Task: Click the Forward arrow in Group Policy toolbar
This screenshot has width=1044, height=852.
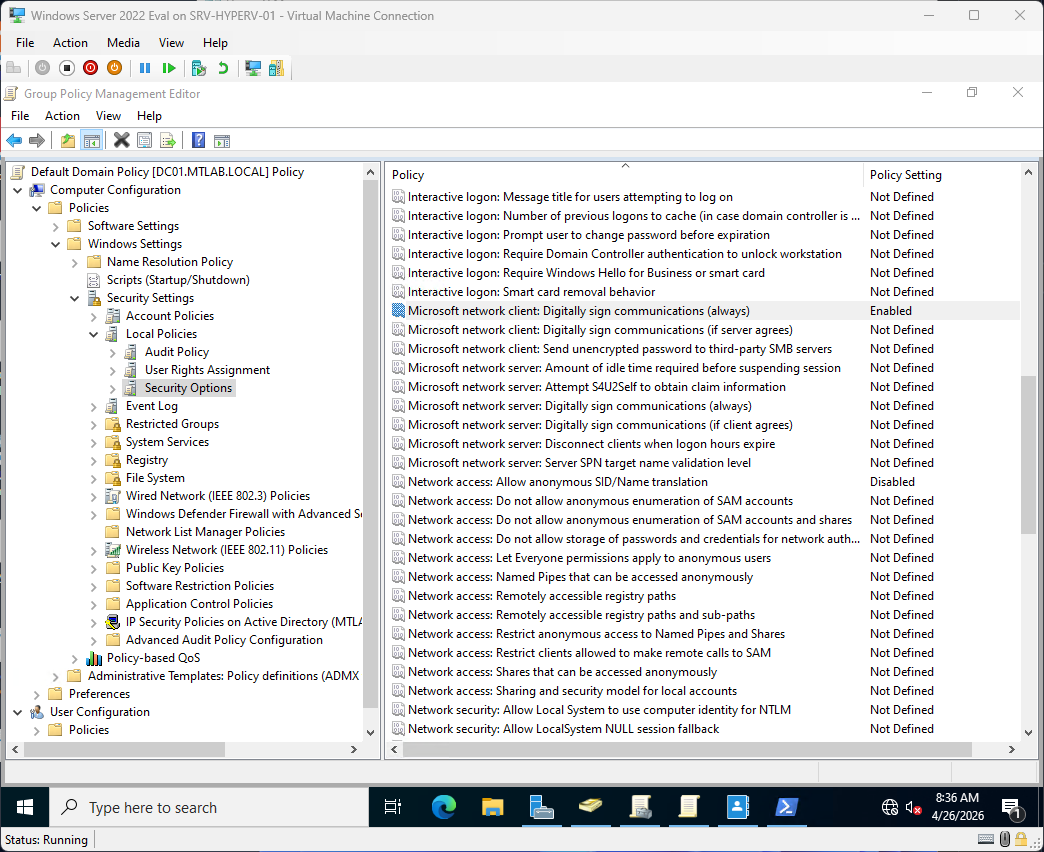Action: point(37,140)
